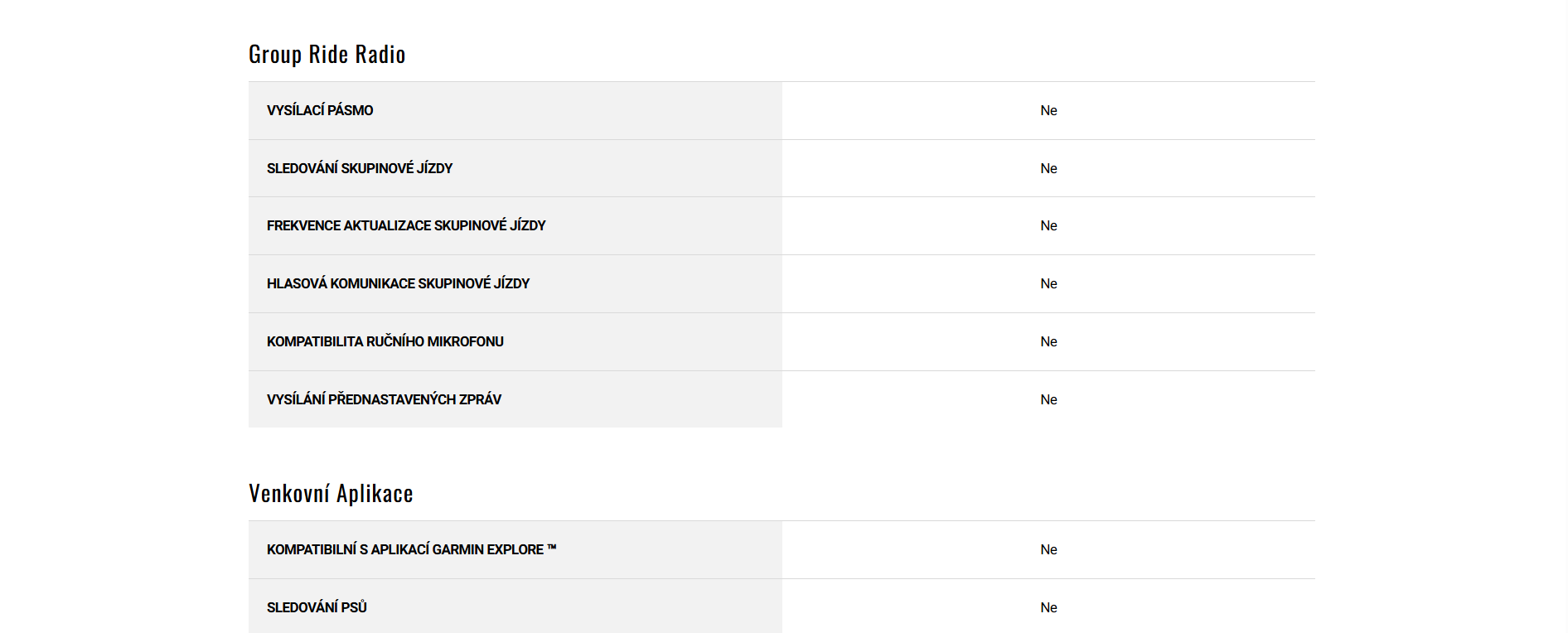Click the Ne value for Vysílací pásmo

click(1048, 110)
